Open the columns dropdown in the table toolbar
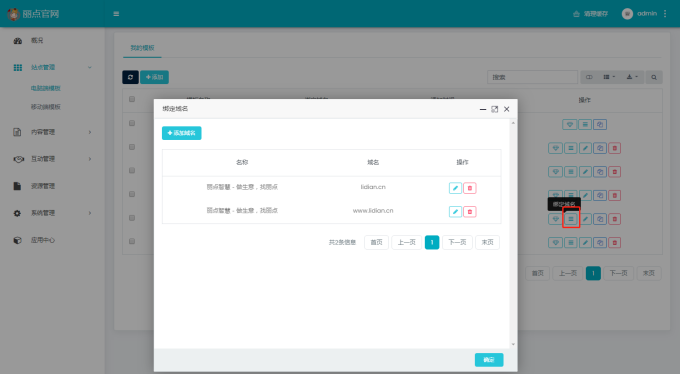This screenshot has width=681, height=375. [x=609, y=77]
